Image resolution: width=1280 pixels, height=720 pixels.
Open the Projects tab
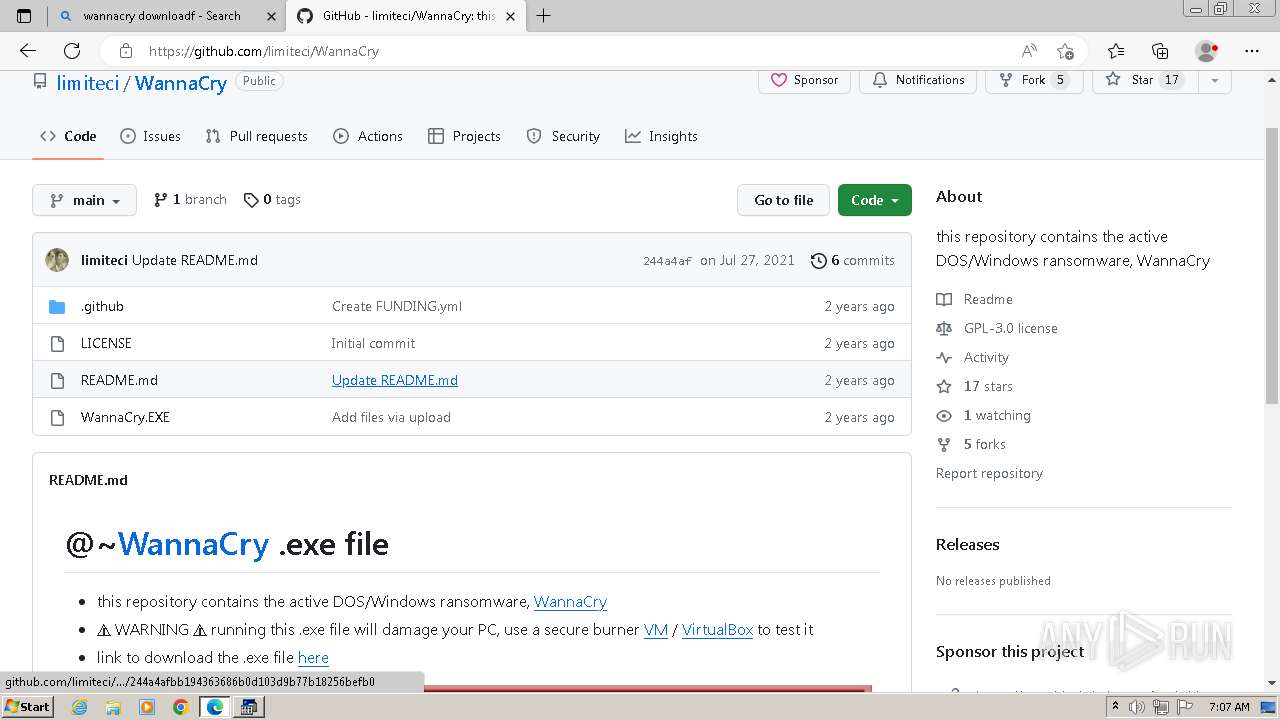[x=464, y=136]
